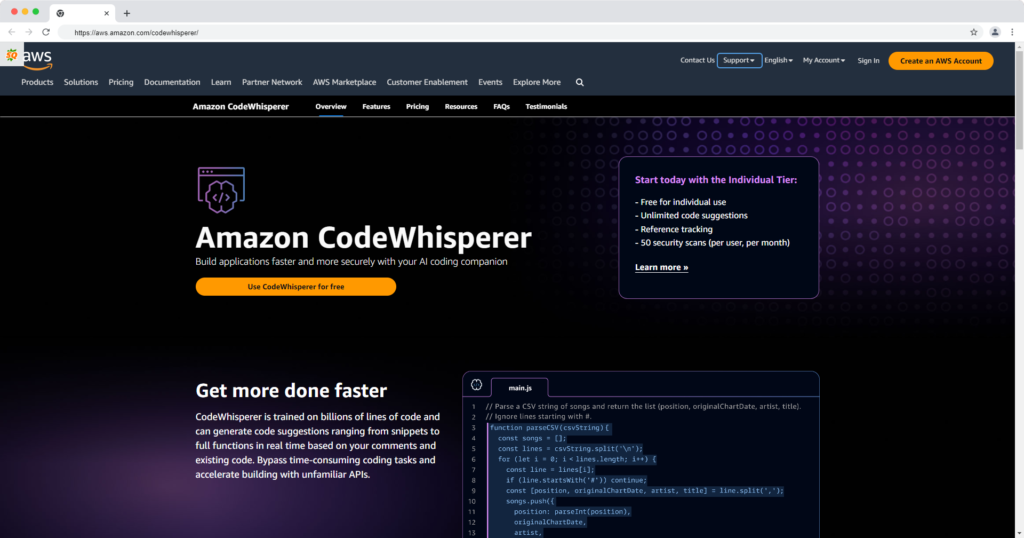
Task: Open the Learn menu
Action: pos(221,82)
